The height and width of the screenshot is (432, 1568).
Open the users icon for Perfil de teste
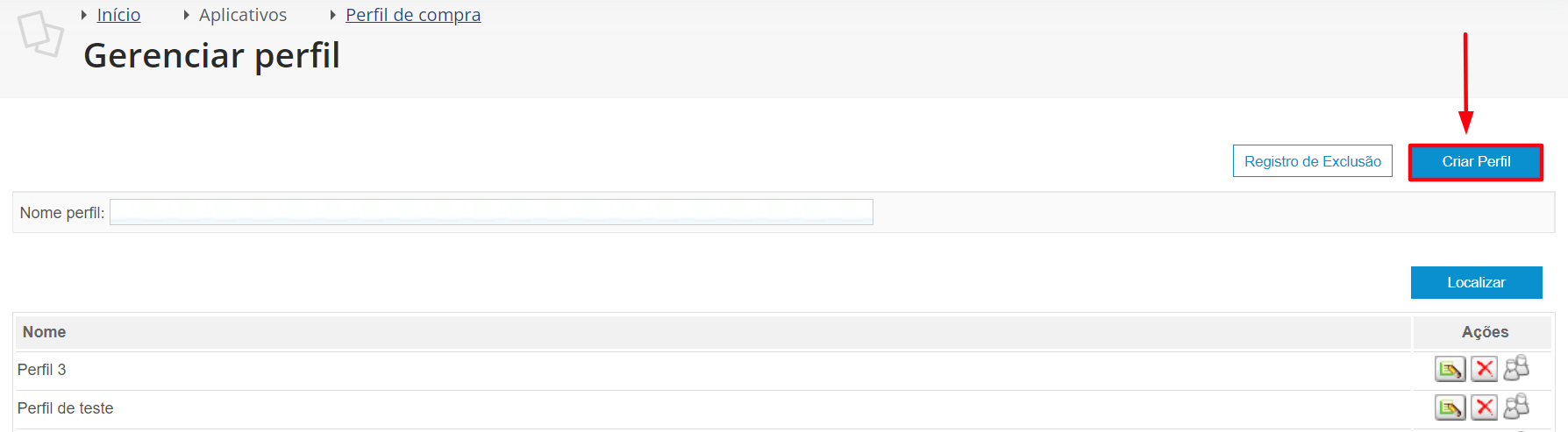pos(1516,407)
